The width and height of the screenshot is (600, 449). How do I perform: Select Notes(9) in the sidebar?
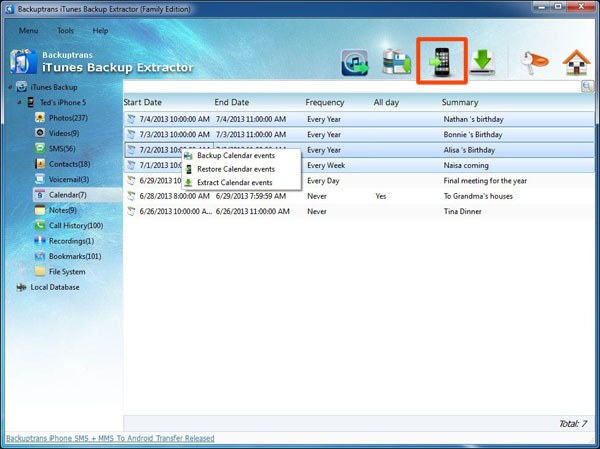[63, 210]
